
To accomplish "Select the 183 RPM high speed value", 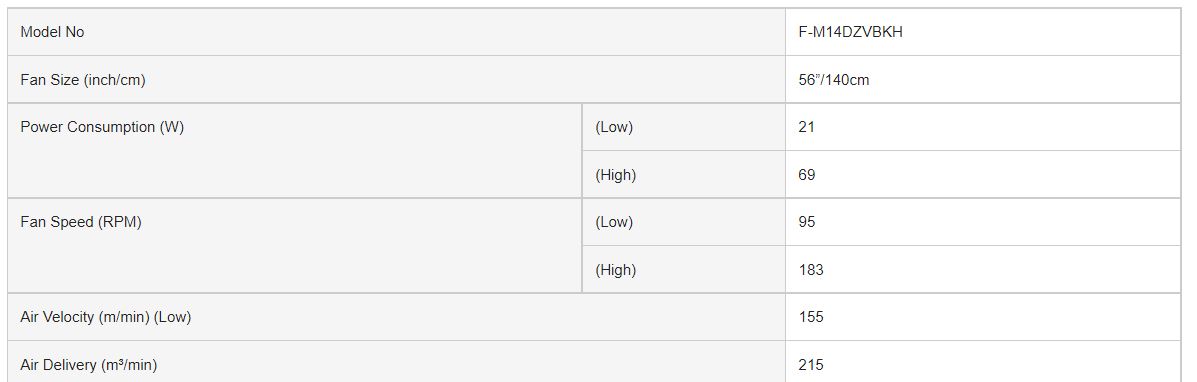I will point(811,270).
